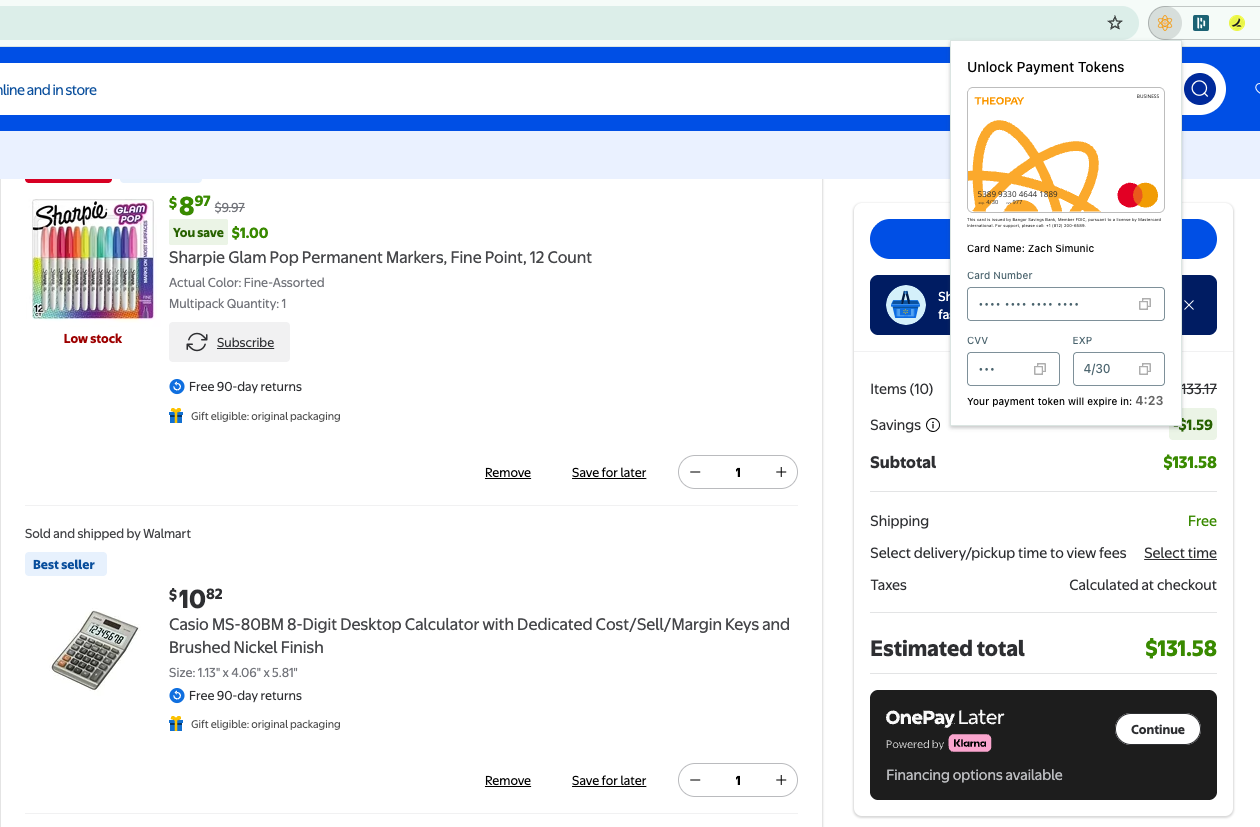Click the shopping basket icon in banner
The width and height of the screenshot is (1260, 827).
click(906, 305)
